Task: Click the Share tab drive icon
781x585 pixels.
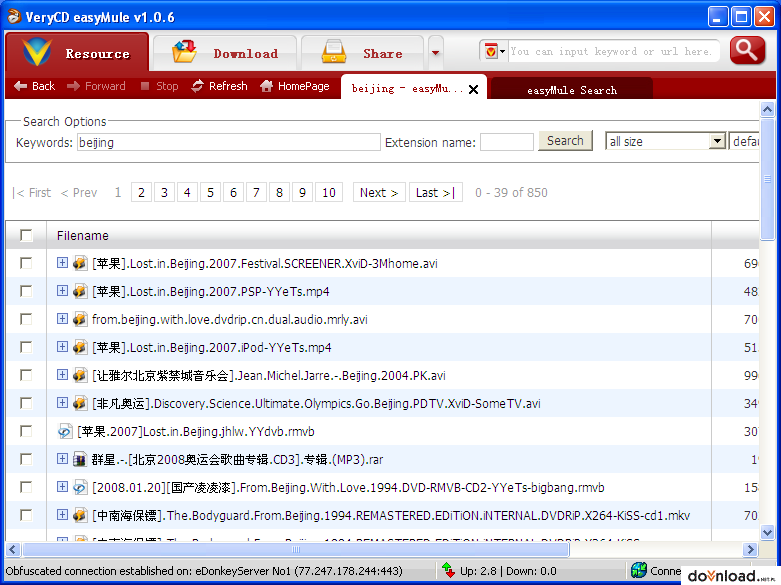Action: click(333, 51)
